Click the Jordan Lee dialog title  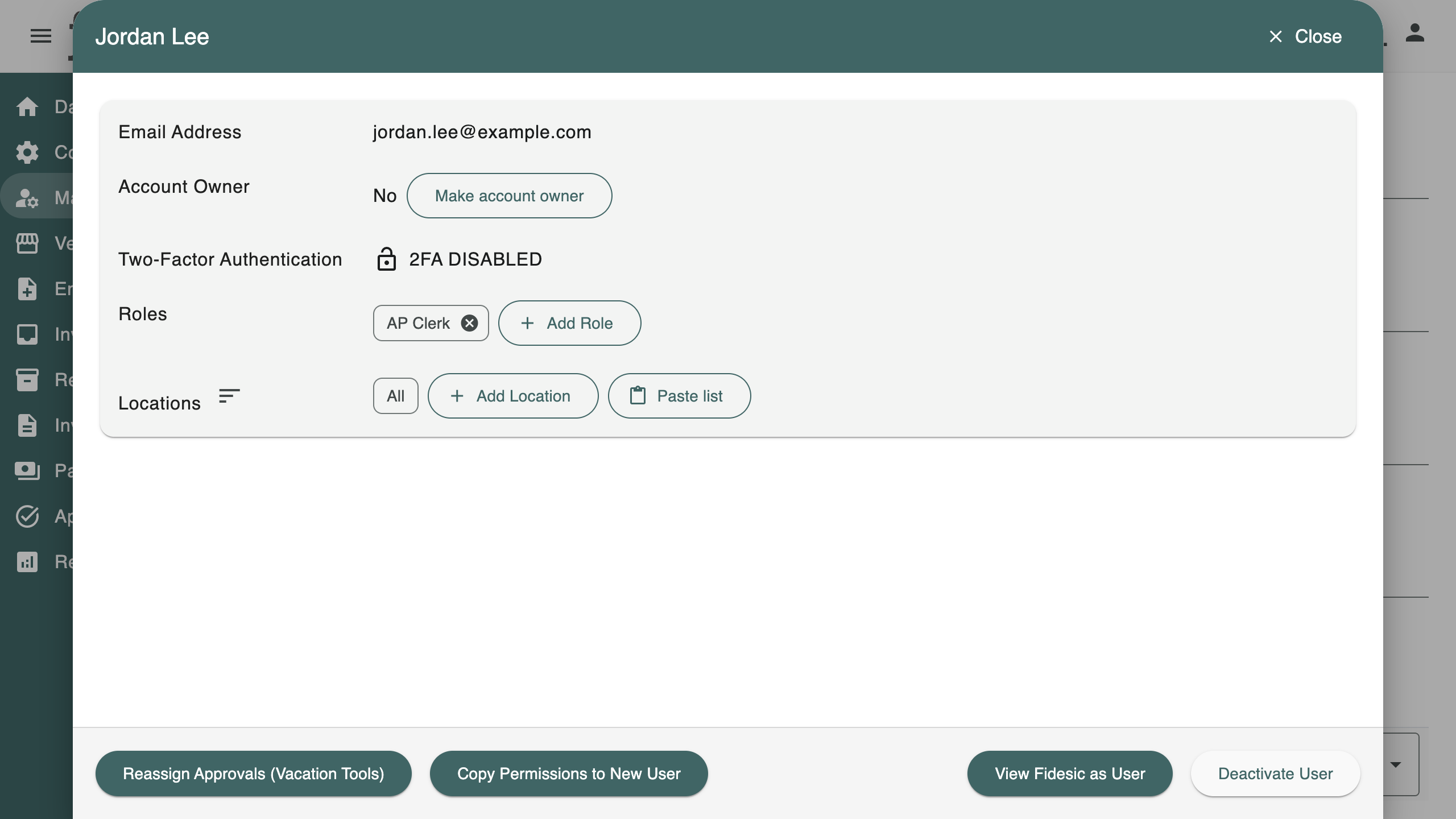(x=152, y=36)
